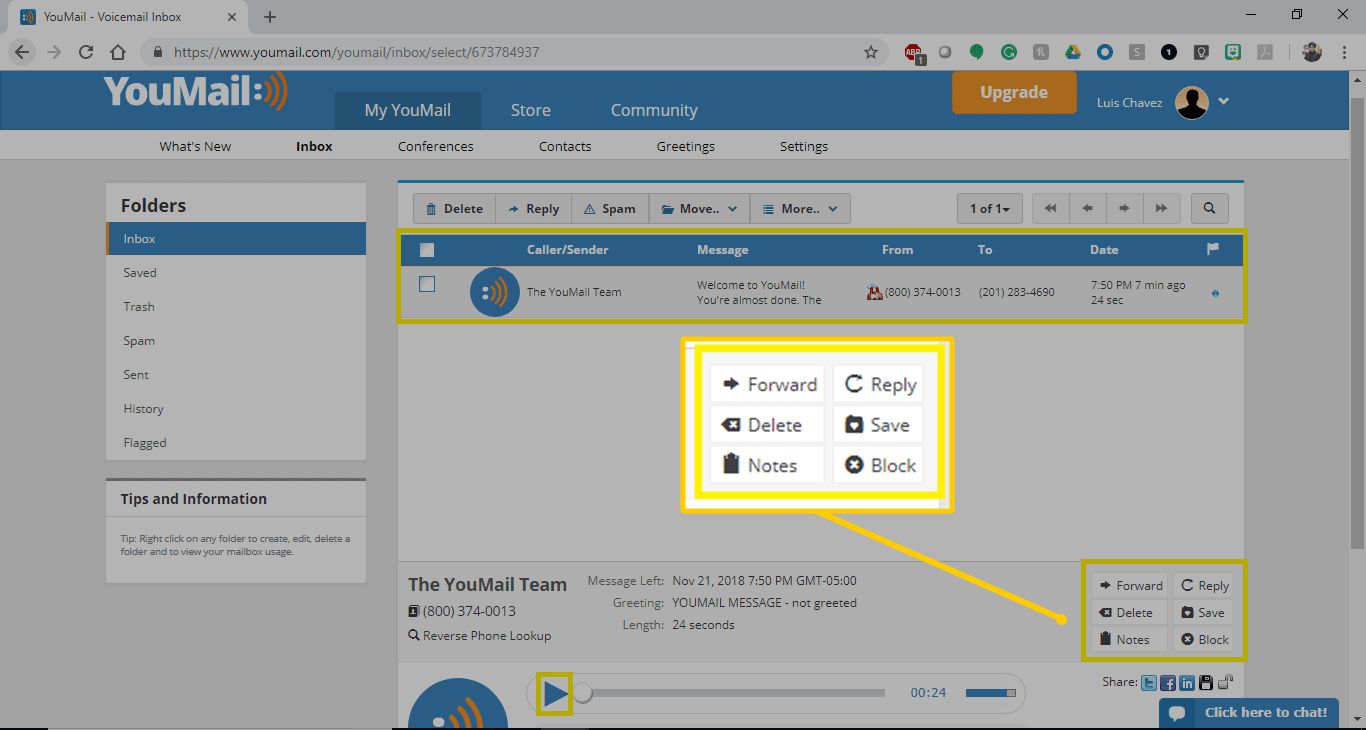
Task: Click the padlock icon next to Share icons
Action: click(1225, 683)
